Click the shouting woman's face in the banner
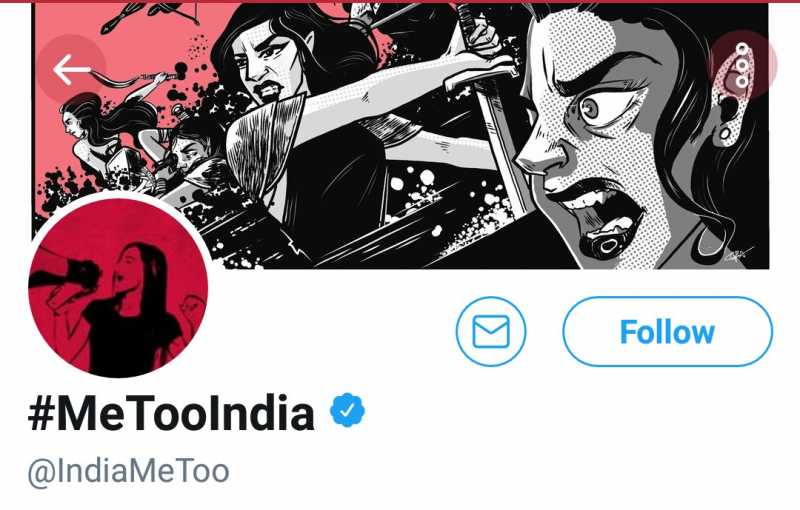 pyautogui.click(x=600, y=150)
